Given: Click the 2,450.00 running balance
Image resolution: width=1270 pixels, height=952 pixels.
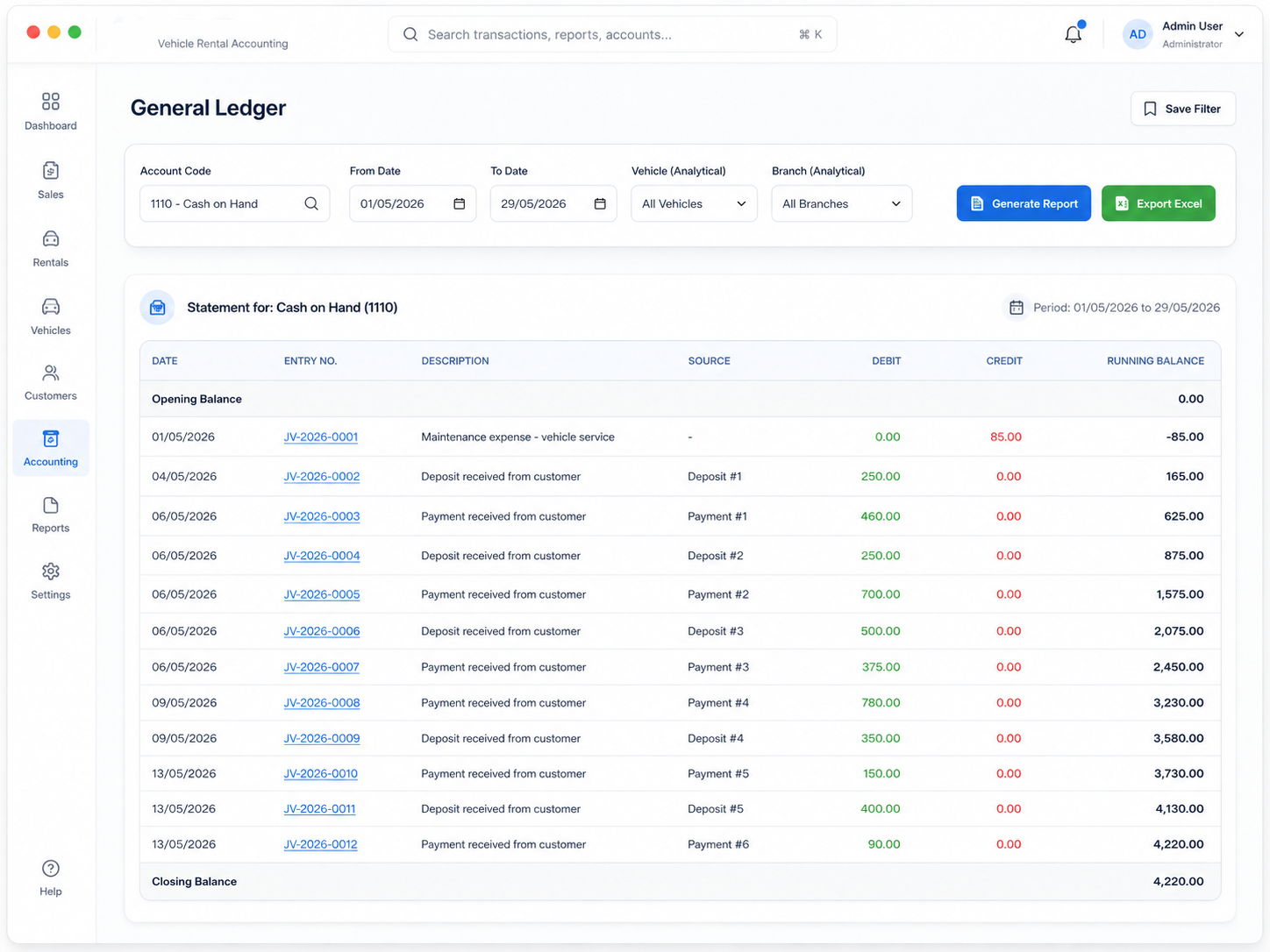Looking at the screenshot, I should pyautogui.click(x=1178, y=667).
